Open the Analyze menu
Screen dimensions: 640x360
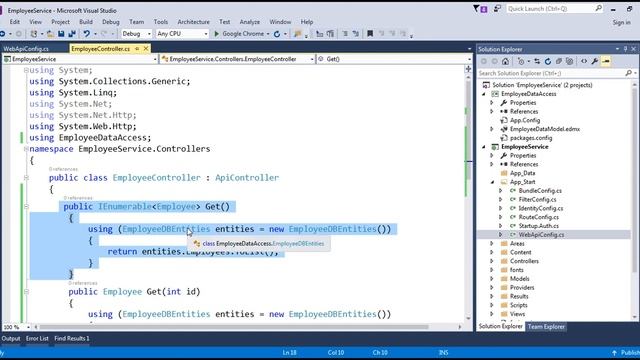(250, 22)
